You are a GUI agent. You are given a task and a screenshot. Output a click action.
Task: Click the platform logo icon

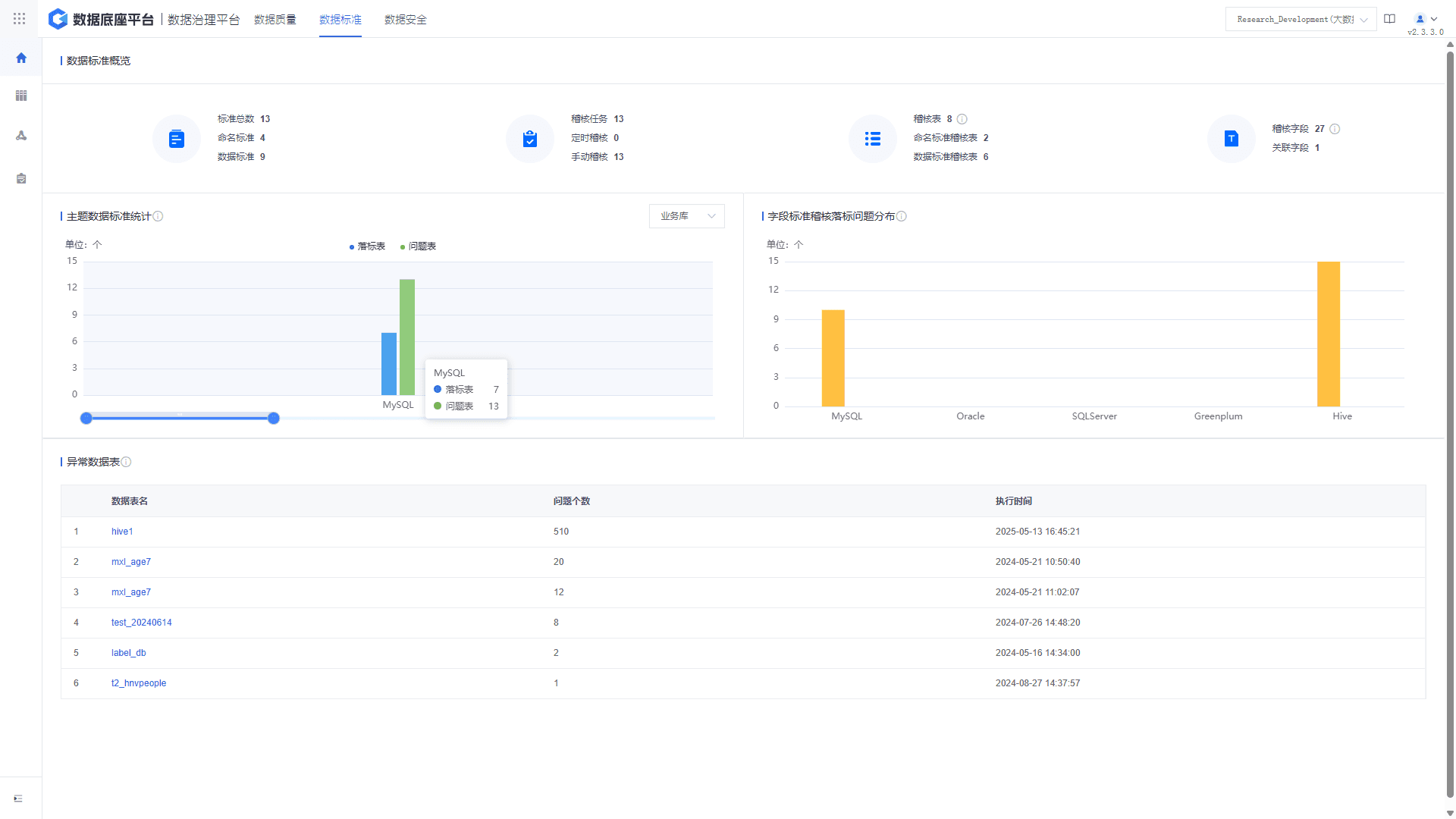pos(58,19)
